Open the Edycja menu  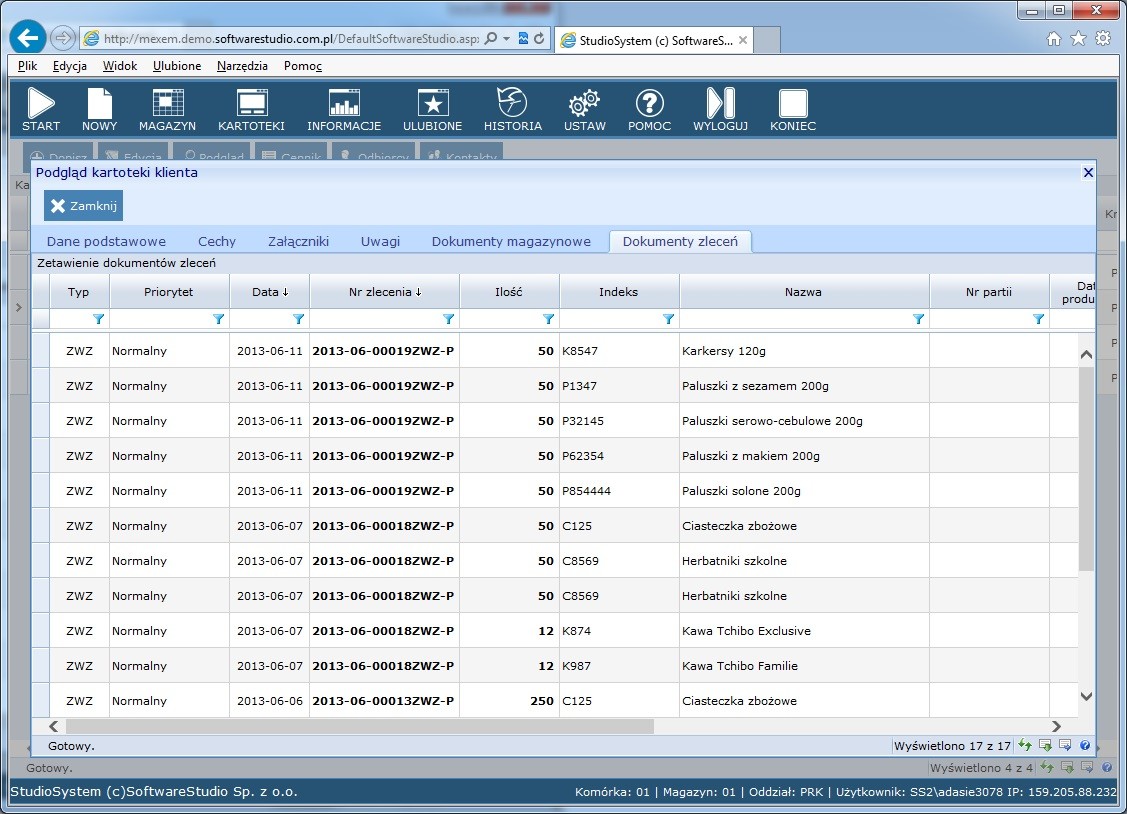[x=70, y=66]
